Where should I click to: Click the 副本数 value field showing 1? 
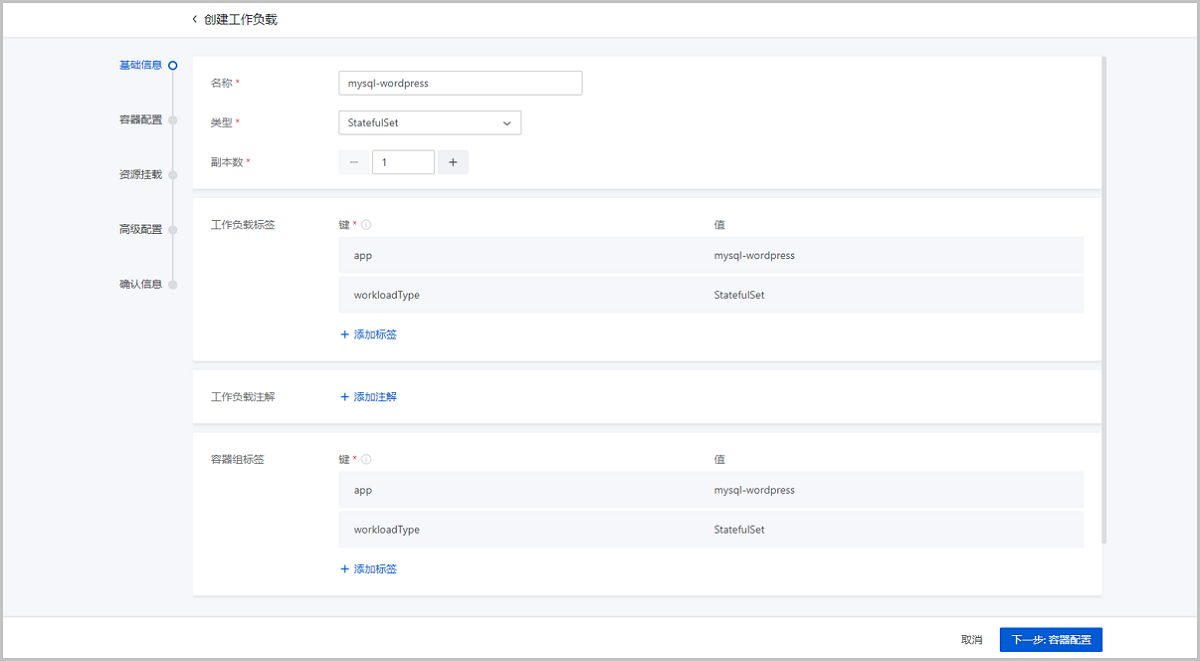[x=403, y=161]
